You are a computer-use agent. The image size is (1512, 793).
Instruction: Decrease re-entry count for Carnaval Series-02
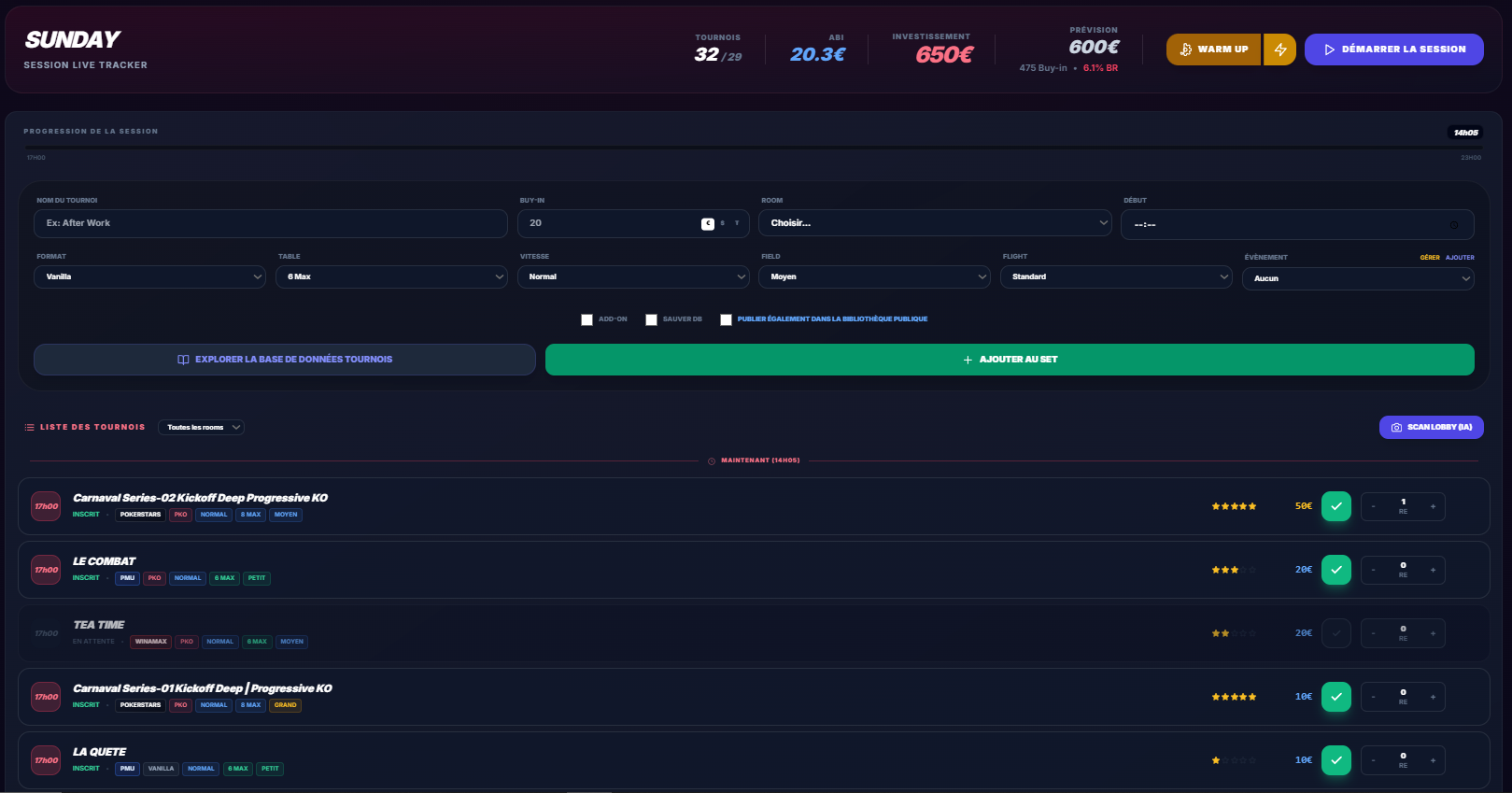pos(1373,506)
